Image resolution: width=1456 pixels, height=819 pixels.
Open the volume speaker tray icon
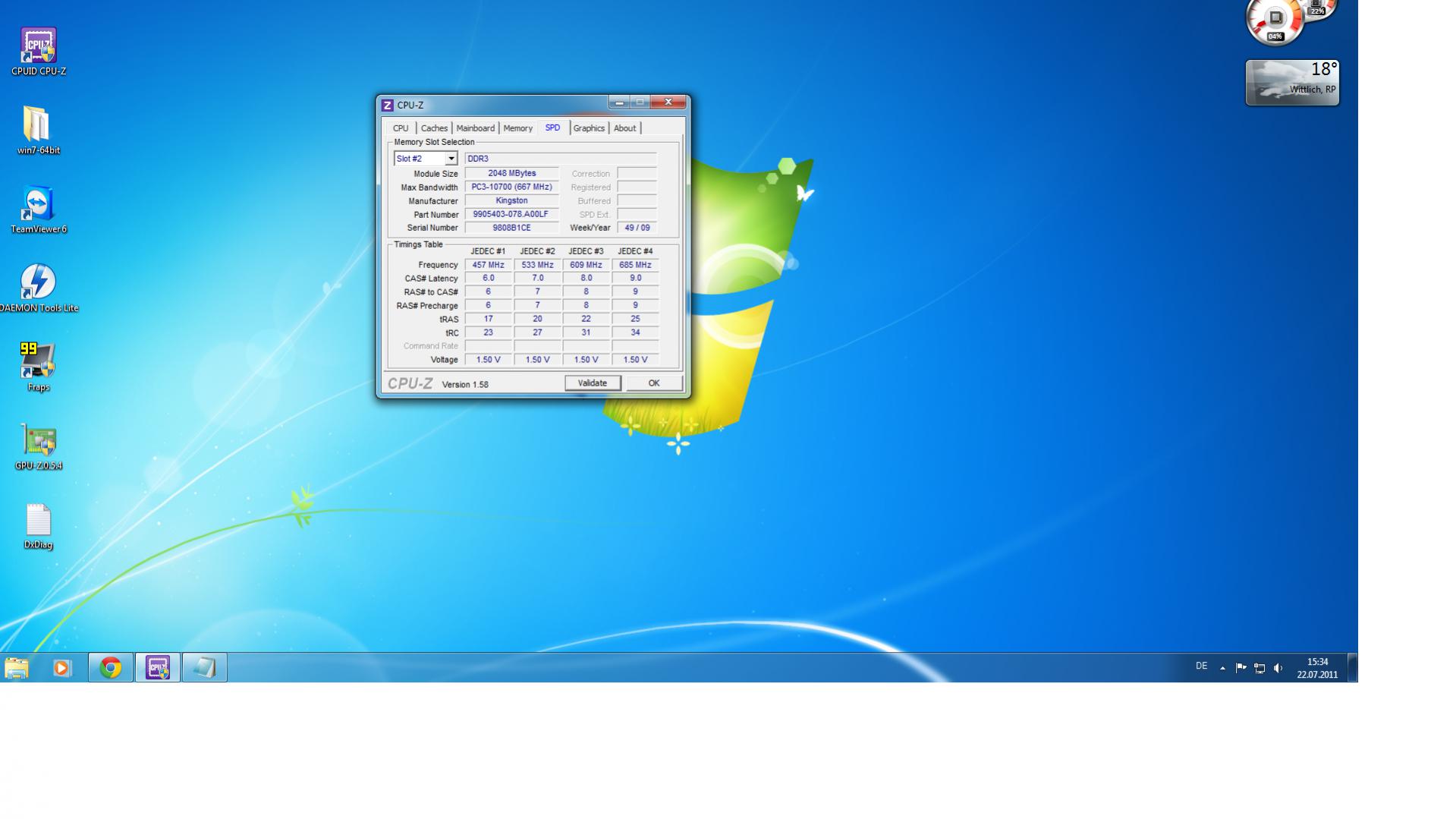1278,668
